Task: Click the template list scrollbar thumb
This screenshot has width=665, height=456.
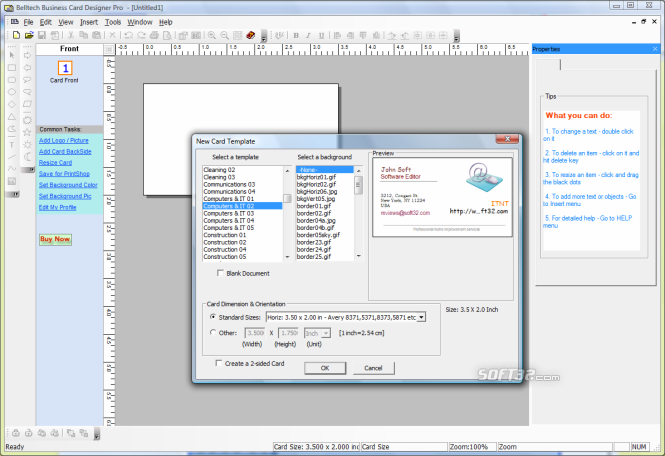Action: tap(287, 198)
